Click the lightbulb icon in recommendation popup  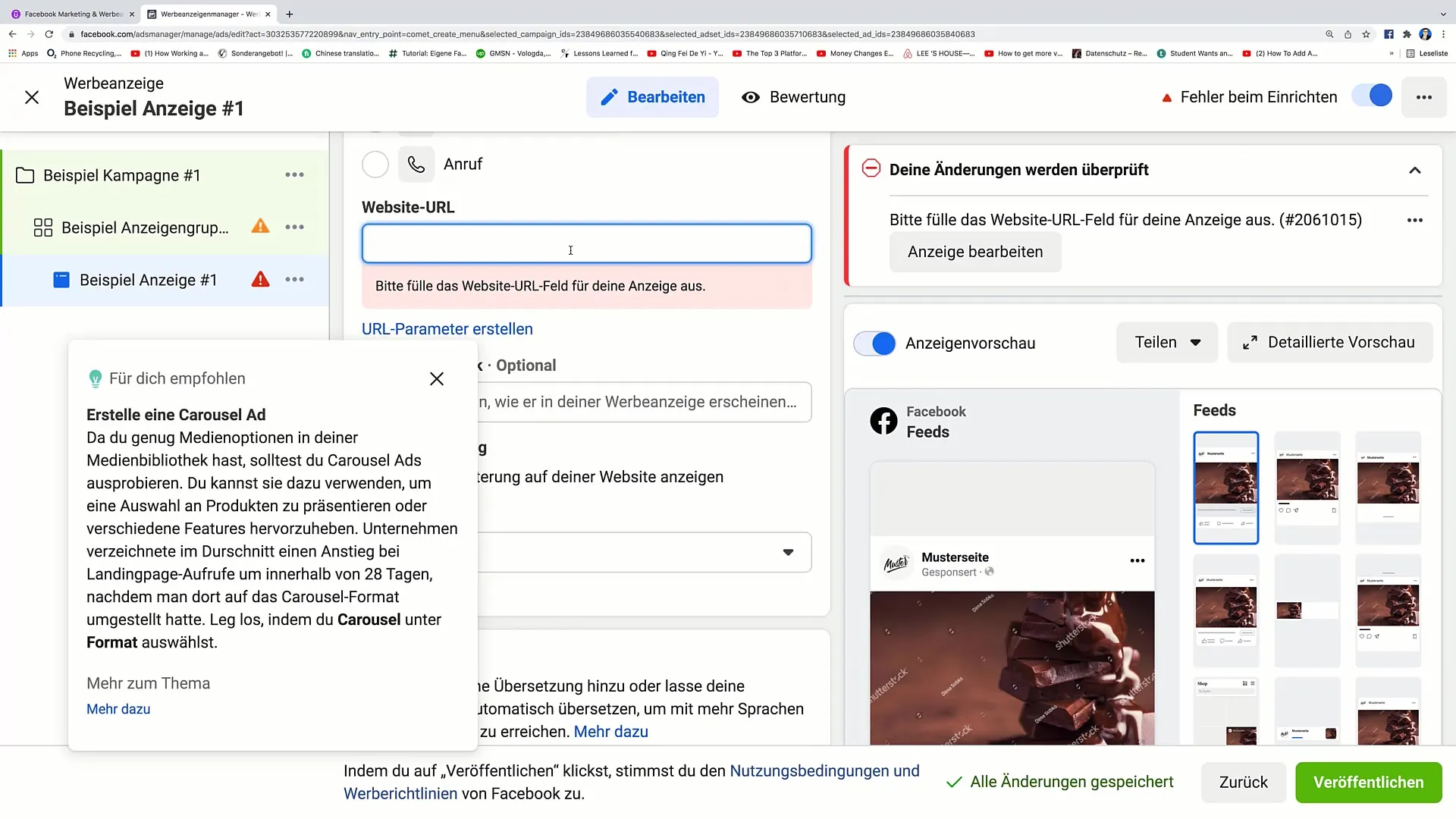pyautogui.click(x=95, y=378)
